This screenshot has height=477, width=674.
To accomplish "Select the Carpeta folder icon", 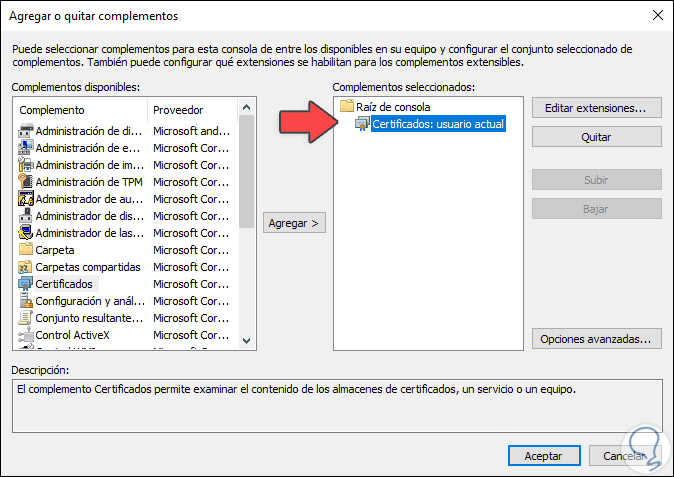I will (x=26, y=250).
